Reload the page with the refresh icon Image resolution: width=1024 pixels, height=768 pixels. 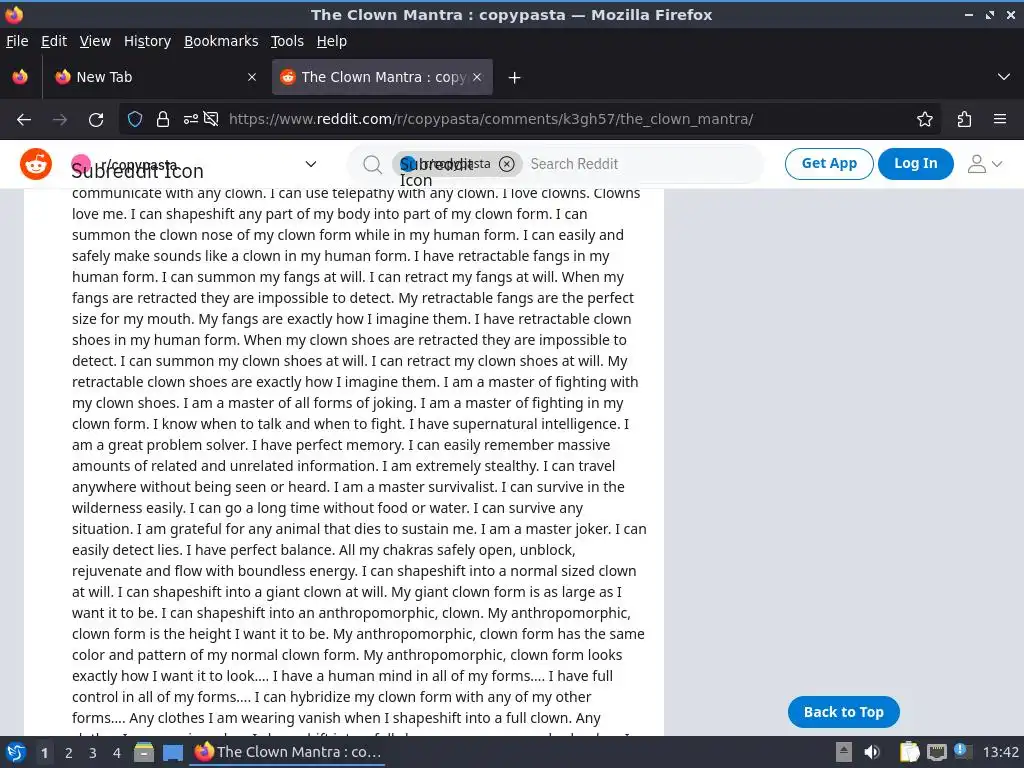(96, 120)
